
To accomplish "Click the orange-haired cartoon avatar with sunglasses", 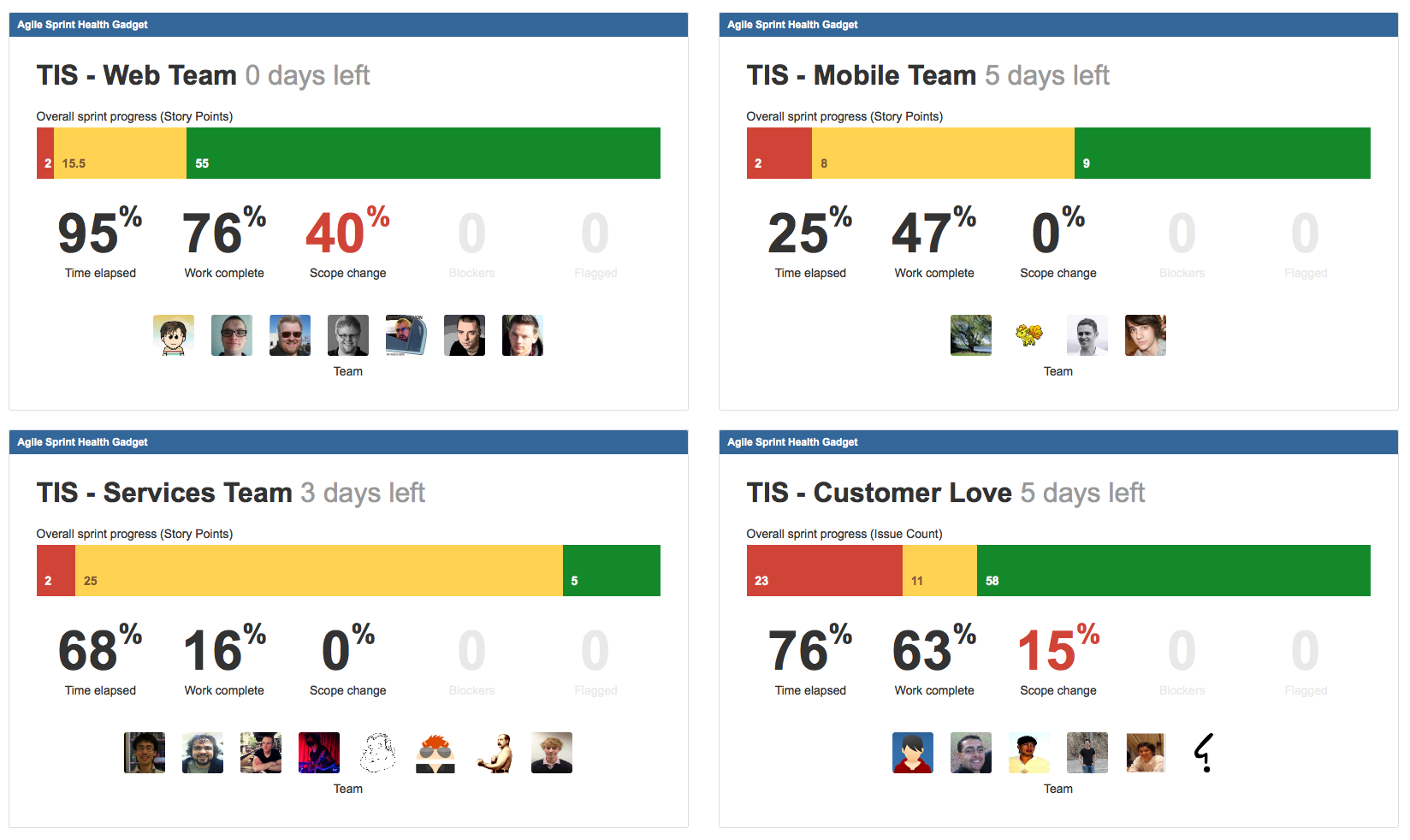I will click(x=435, y=753).
